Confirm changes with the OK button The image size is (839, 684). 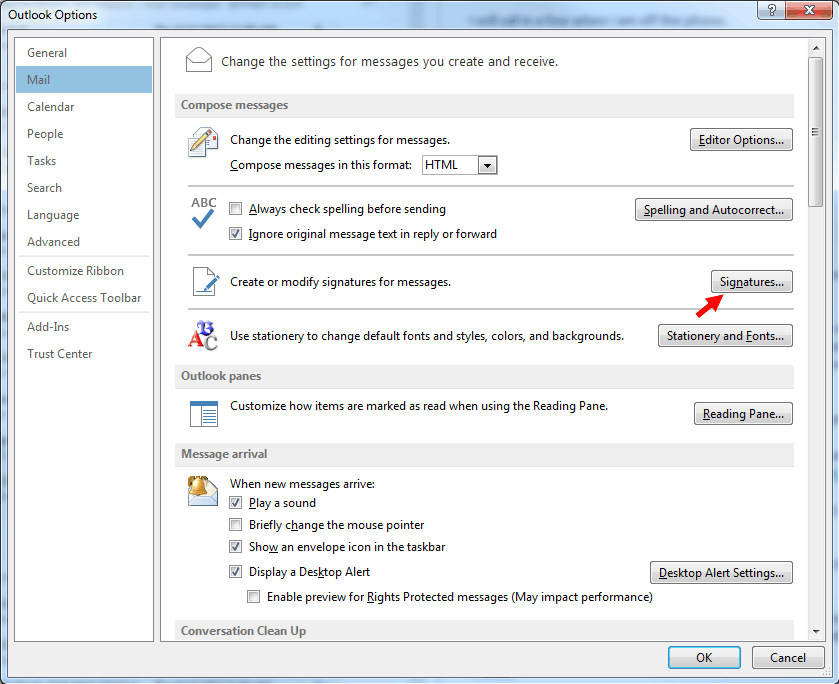[x=704, y=657]
